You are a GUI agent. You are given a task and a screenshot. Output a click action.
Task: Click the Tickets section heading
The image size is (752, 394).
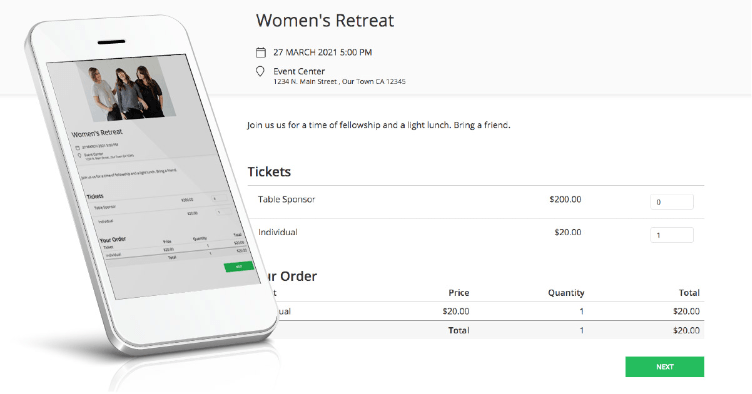tap(269, 172)
